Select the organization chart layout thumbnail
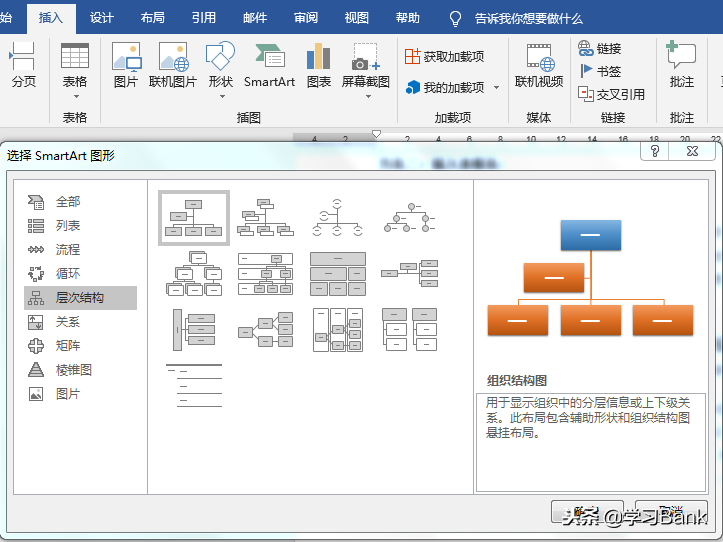Image resolution: width=723 pixels, height=542 pixels. [194, 218]
